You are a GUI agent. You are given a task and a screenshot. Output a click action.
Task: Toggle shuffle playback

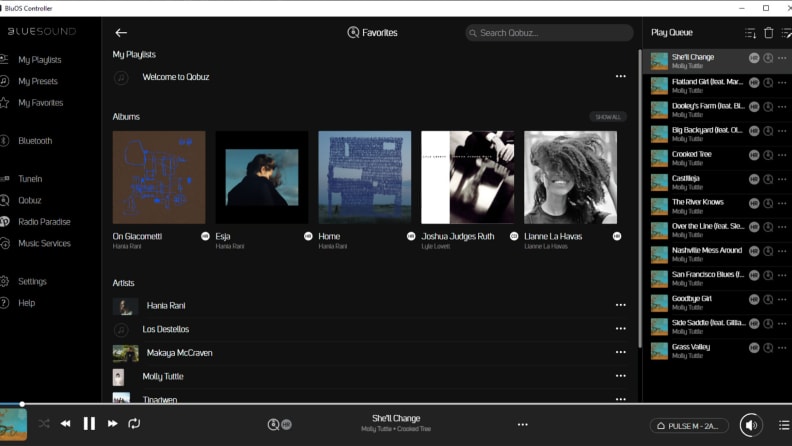point(44,424)
